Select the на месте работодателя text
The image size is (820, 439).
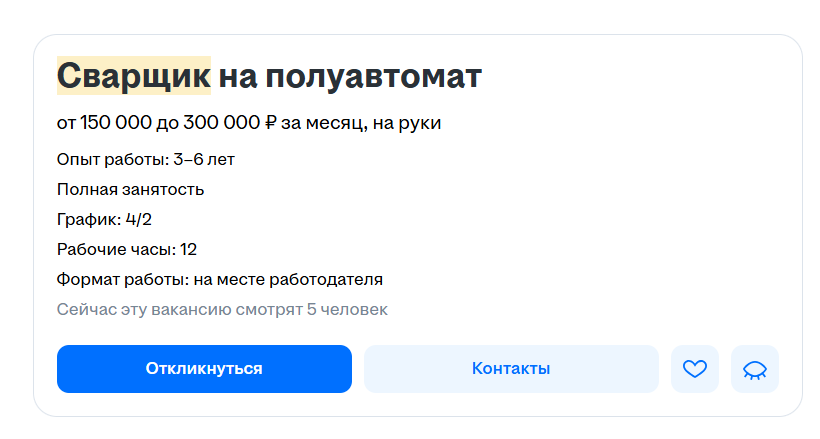288,279
